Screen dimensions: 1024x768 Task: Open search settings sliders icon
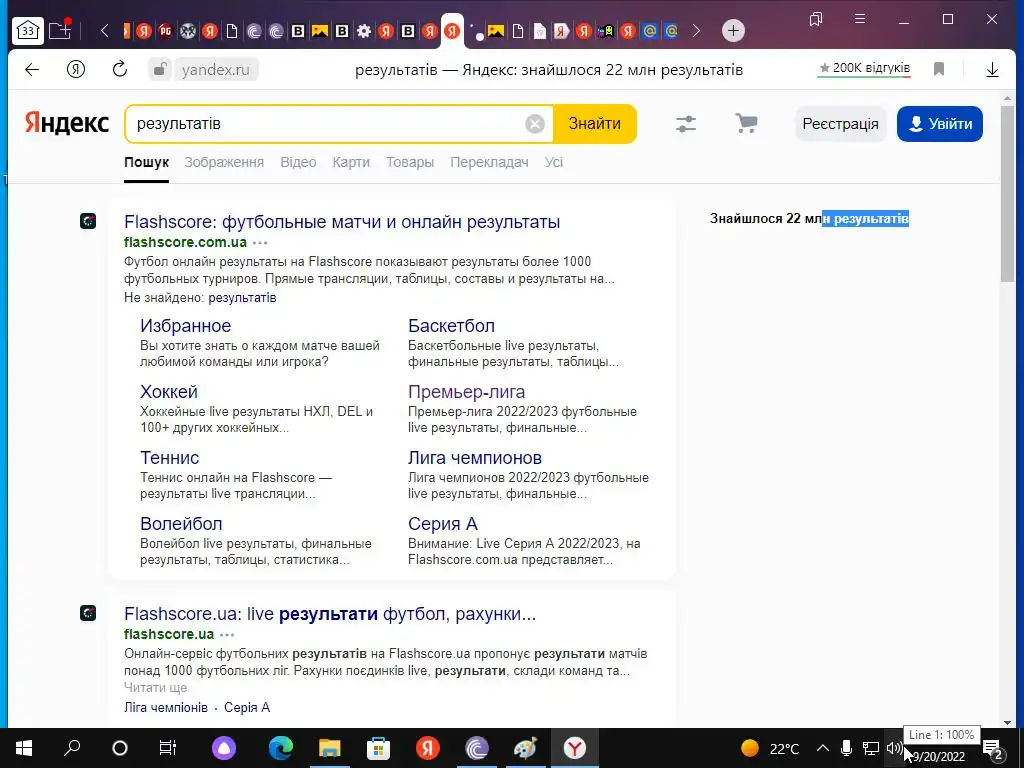pyautogui.click(x=686, y=123)
